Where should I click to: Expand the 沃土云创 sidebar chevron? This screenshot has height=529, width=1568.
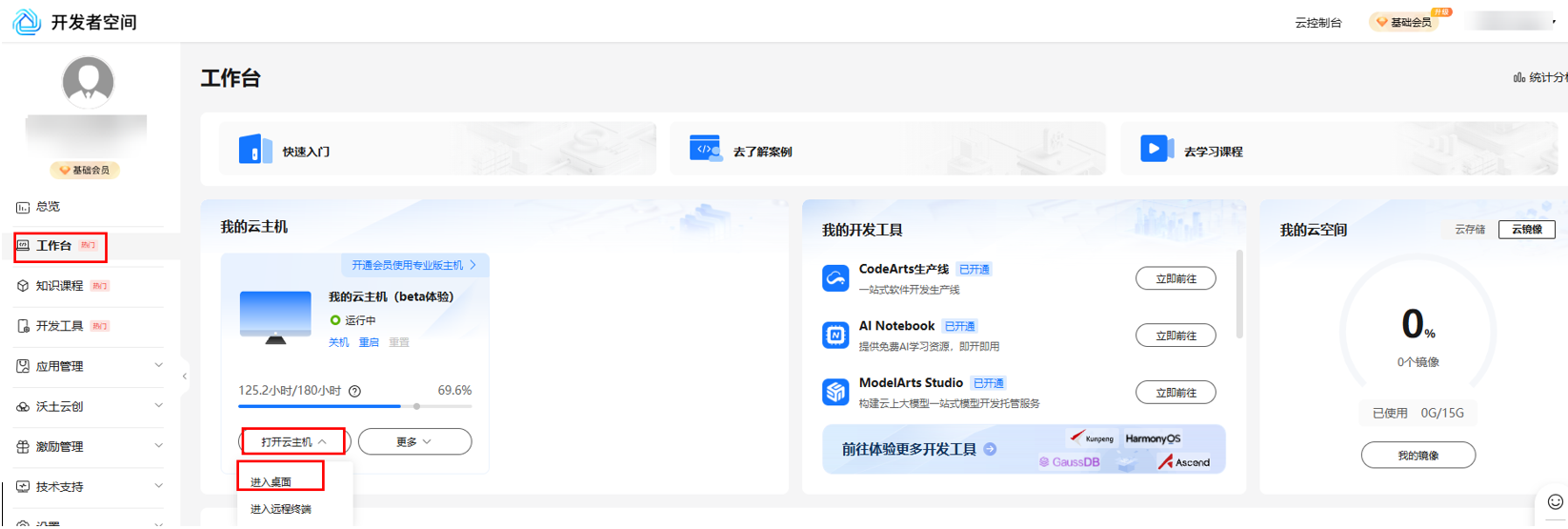point(158,405)
